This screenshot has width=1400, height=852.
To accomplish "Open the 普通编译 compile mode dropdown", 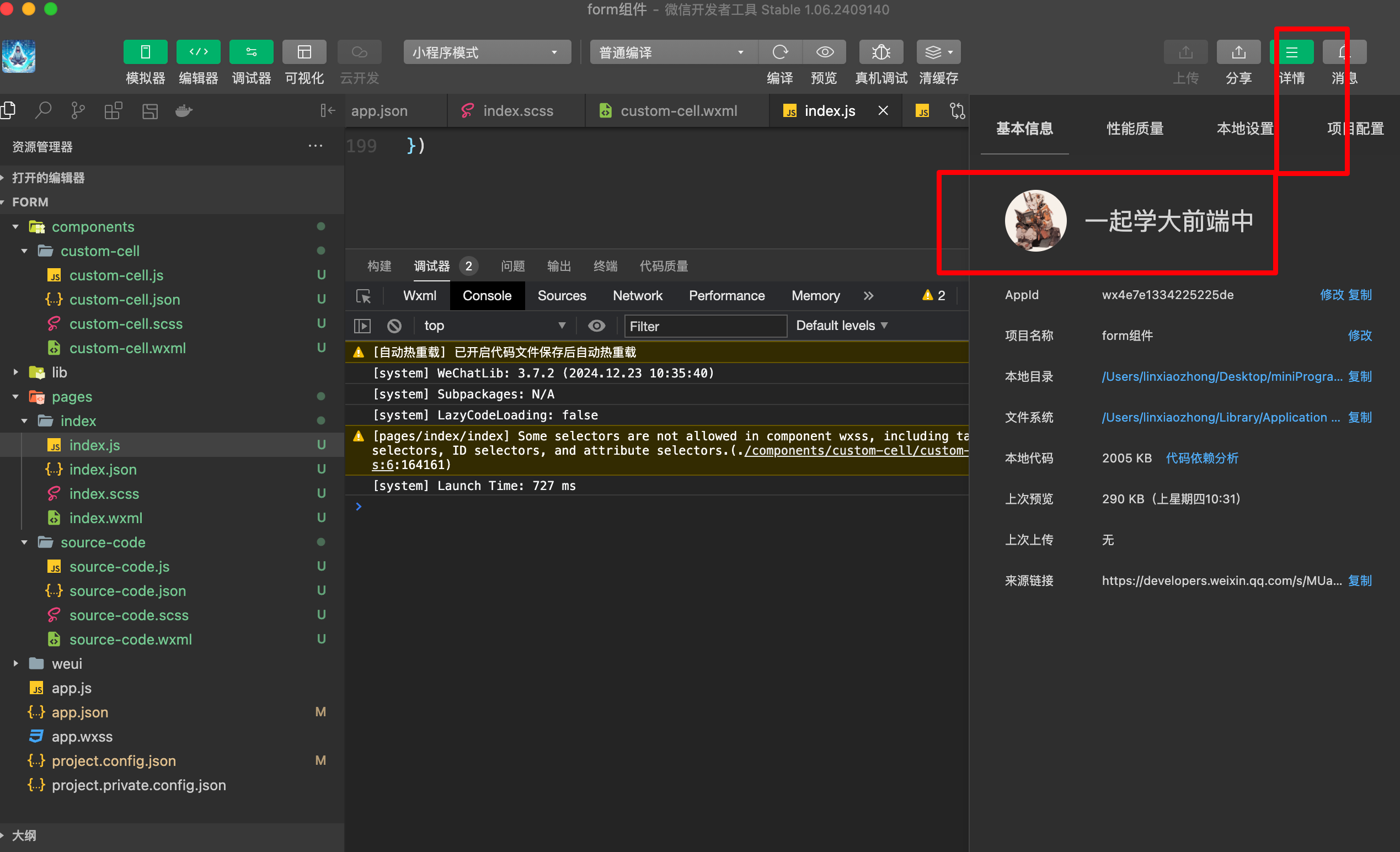I will (x=674, y=52).
